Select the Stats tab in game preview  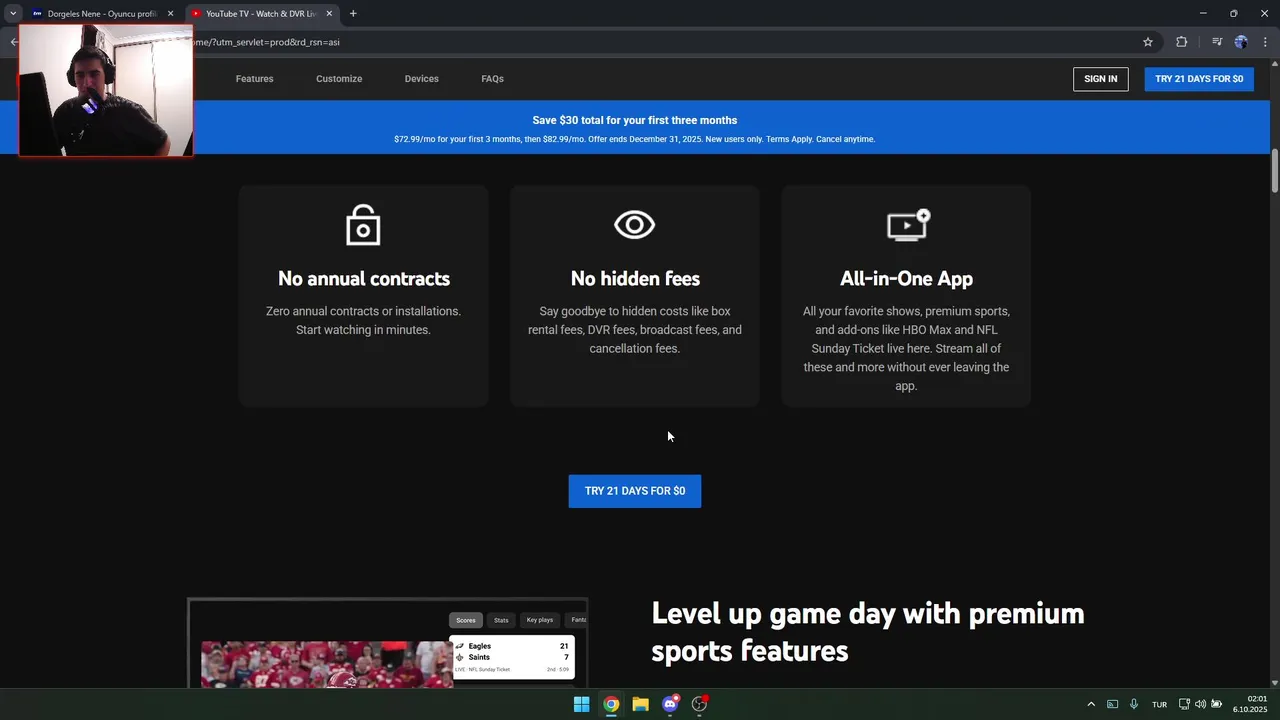coord(501,620)
